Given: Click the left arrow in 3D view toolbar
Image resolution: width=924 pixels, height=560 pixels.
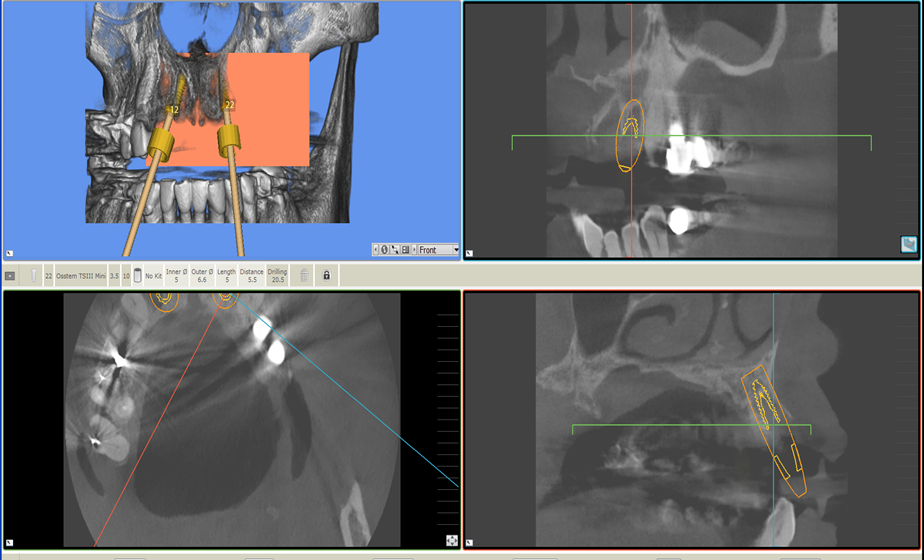Looking at the screenshot, I should pos(375,249).
